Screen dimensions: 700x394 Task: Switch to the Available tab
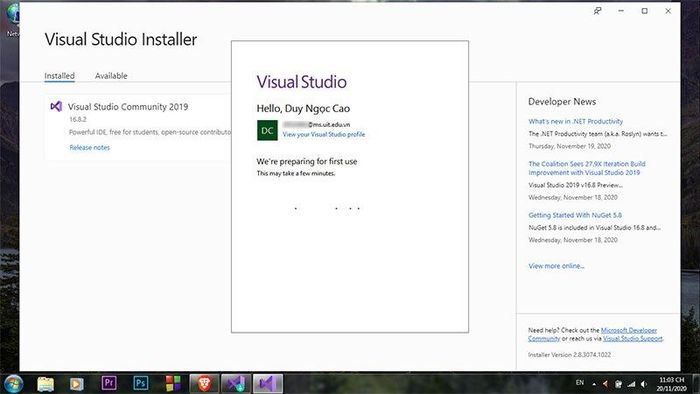point(111,76)
